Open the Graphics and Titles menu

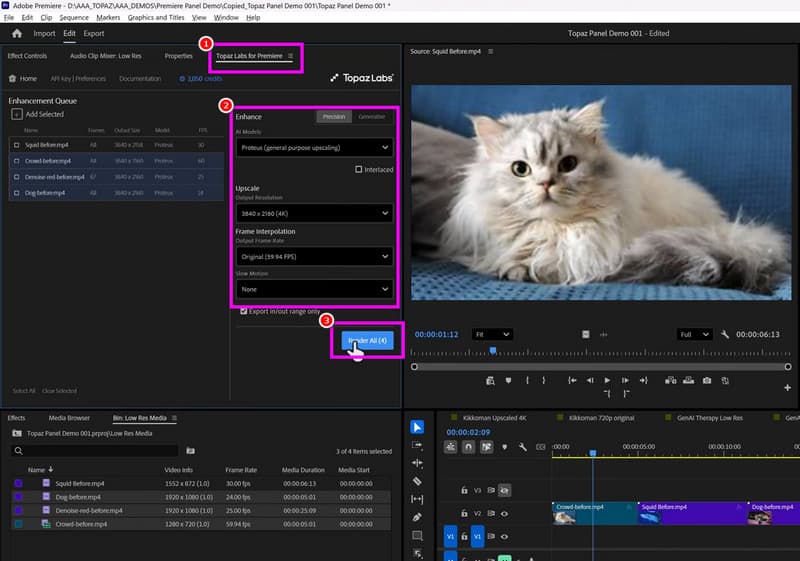[x=156, y=17]
